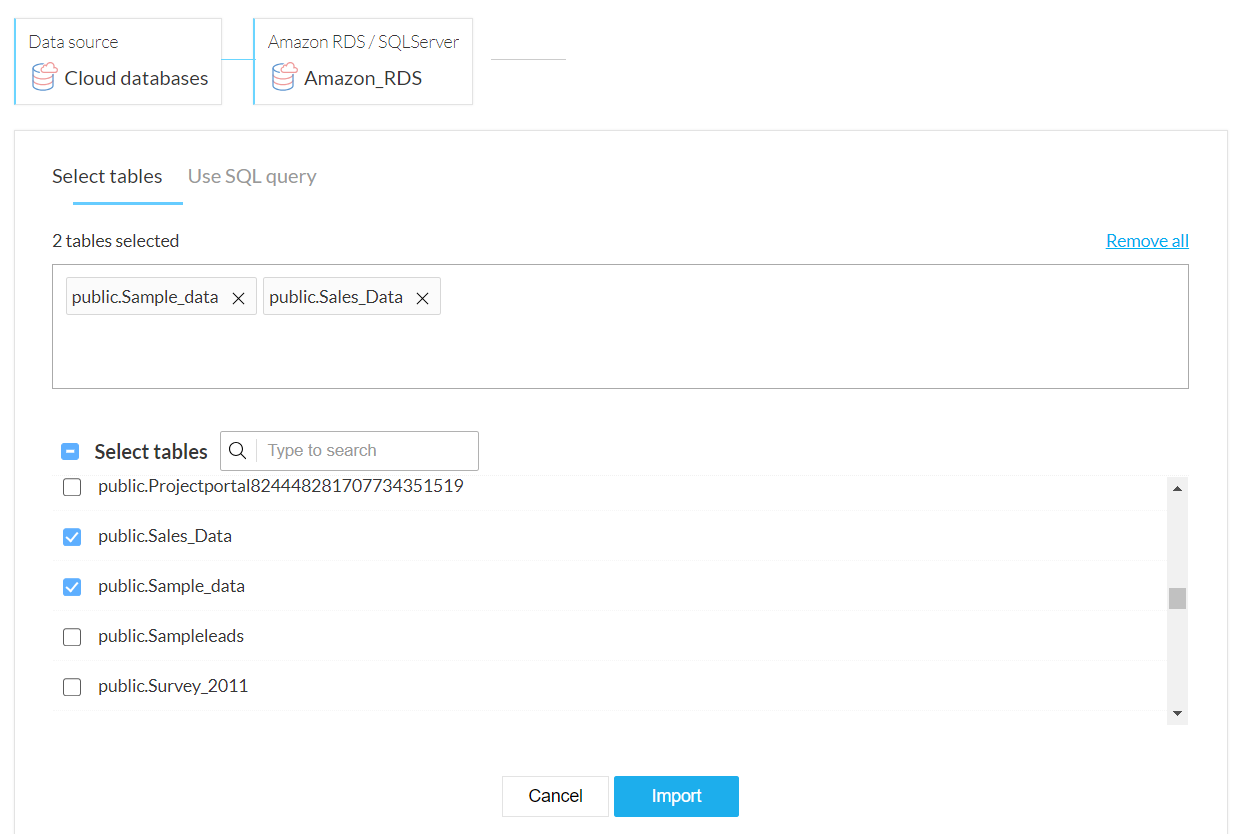This screenshot has height=834, width=1235.
Task: Switch to the Use SQL query tab
Action: 252,177
